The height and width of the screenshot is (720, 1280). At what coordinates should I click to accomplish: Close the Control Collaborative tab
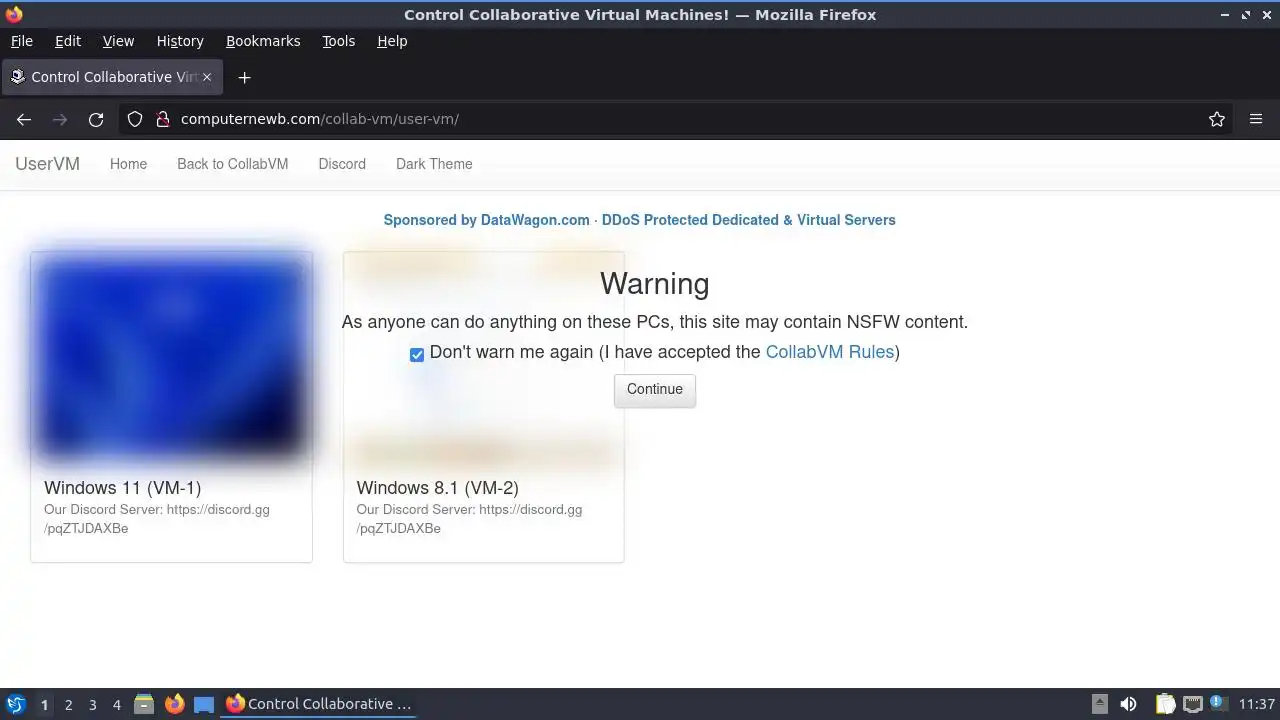207,77
